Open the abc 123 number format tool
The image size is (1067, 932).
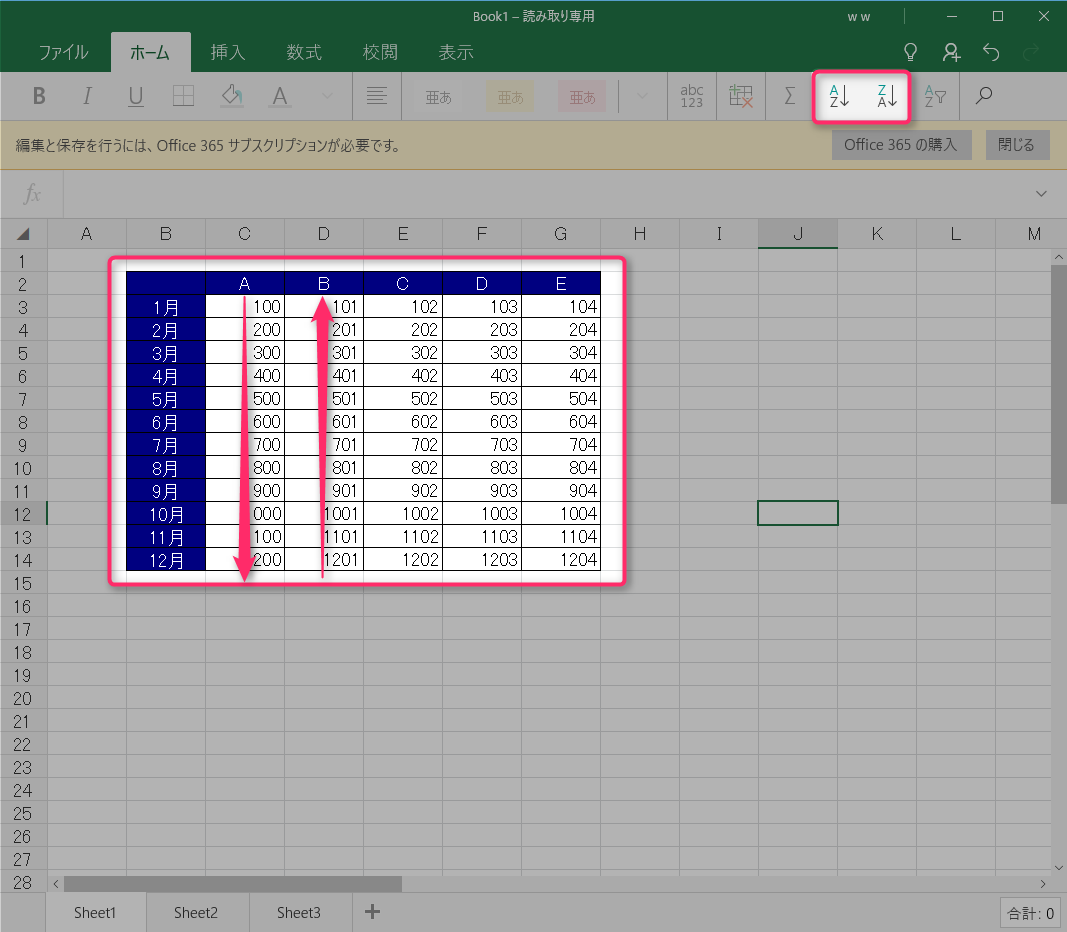pyautogui.click(x=691, y=96)
